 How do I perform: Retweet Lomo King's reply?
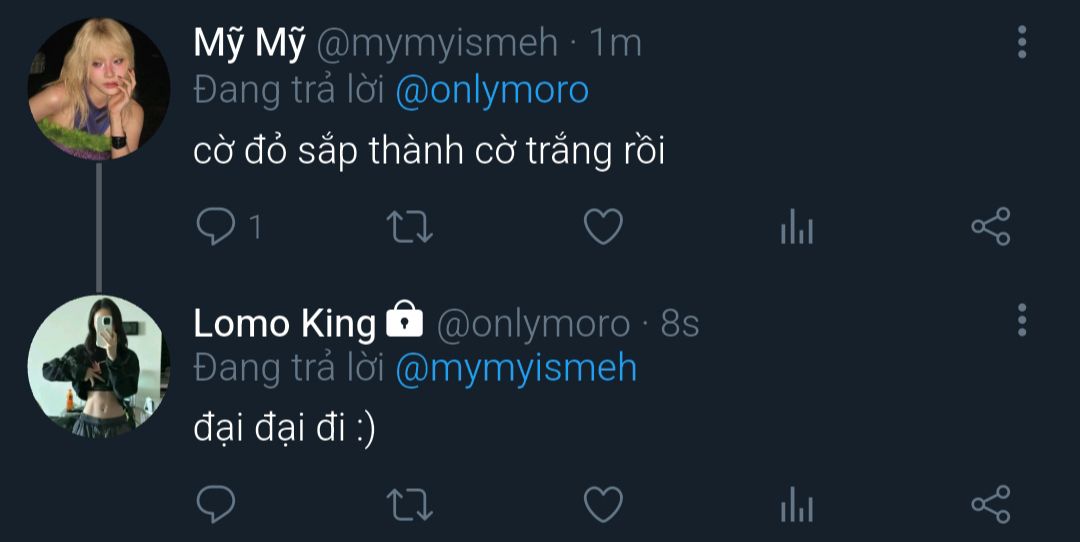pos(409,504)
